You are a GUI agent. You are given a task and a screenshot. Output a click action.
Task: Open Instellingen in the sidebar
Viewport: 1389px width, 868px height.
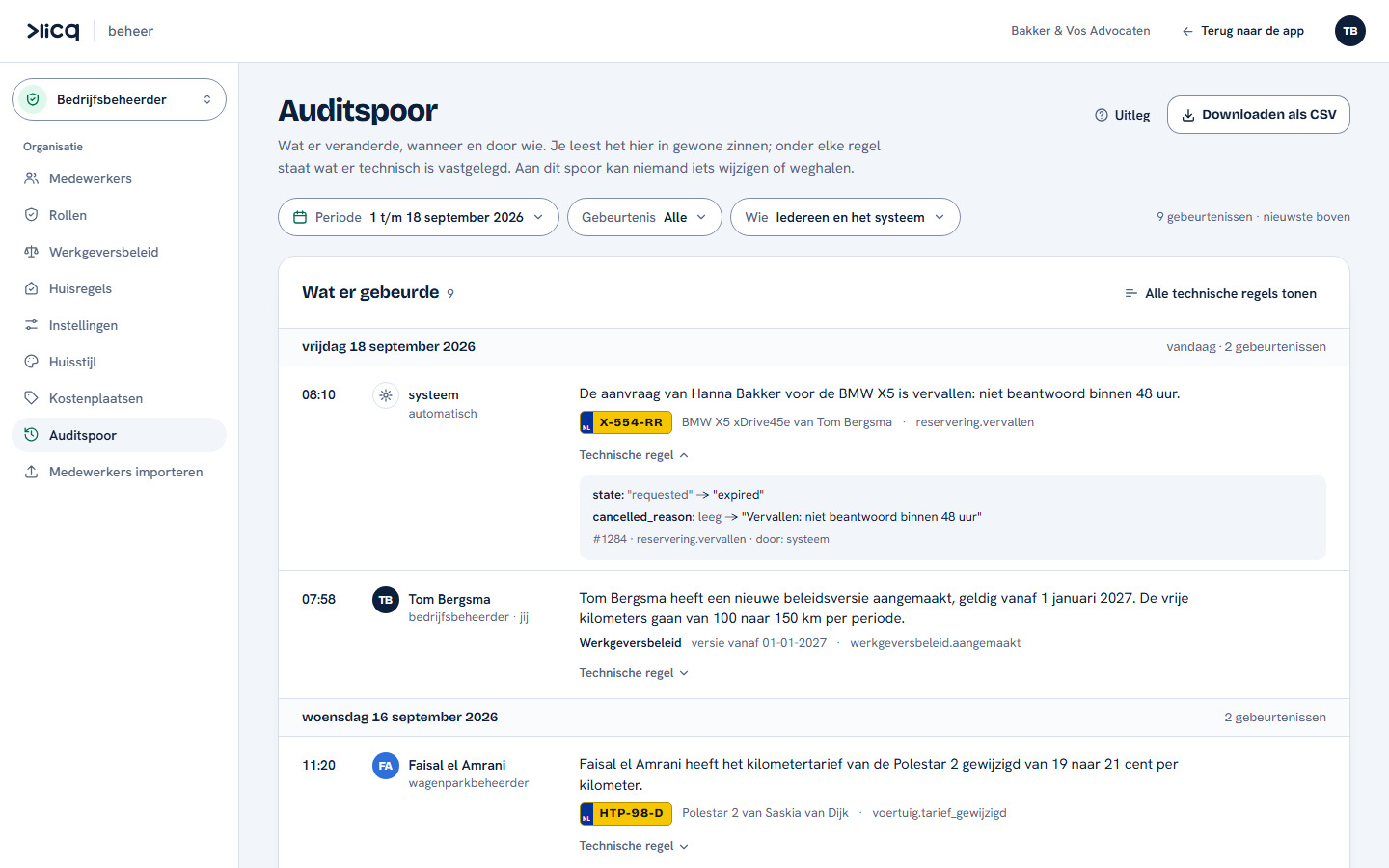119,325
